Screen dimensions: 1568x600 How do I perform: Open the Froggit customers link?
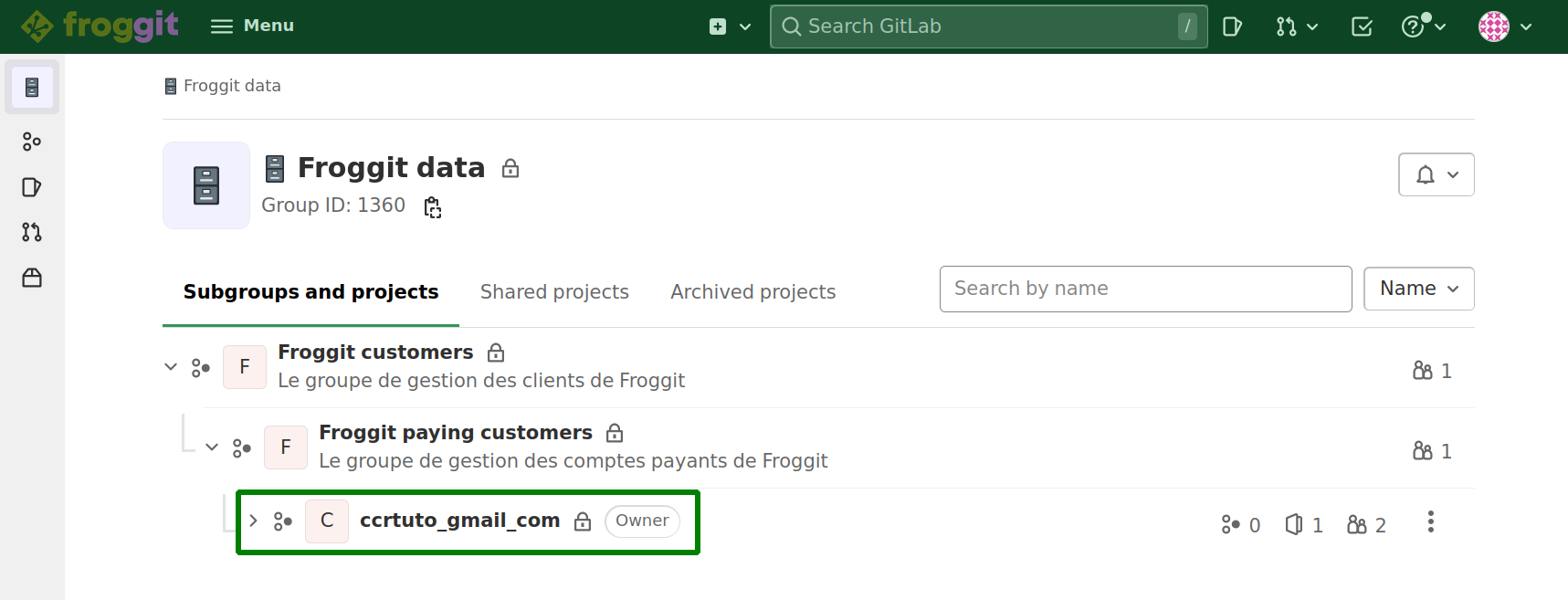pyautogui.click(x=375, y=353)
